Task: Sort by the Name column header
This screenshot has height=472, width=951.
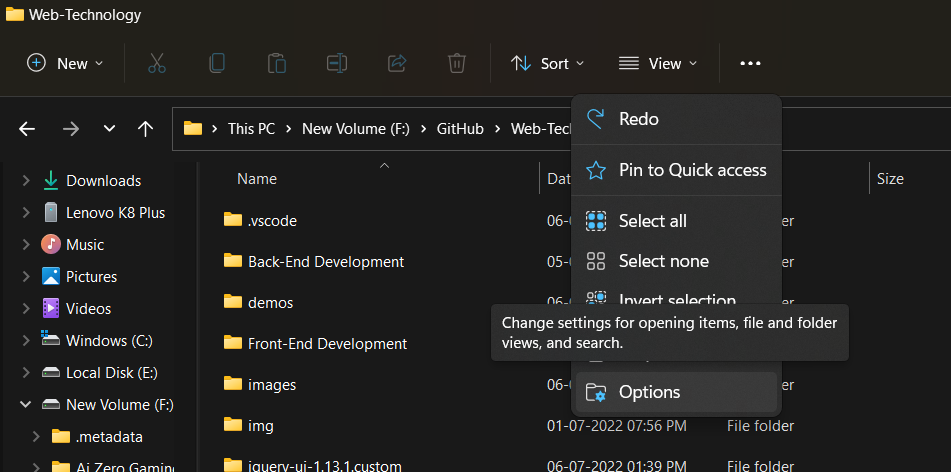Action: [257, 179]
